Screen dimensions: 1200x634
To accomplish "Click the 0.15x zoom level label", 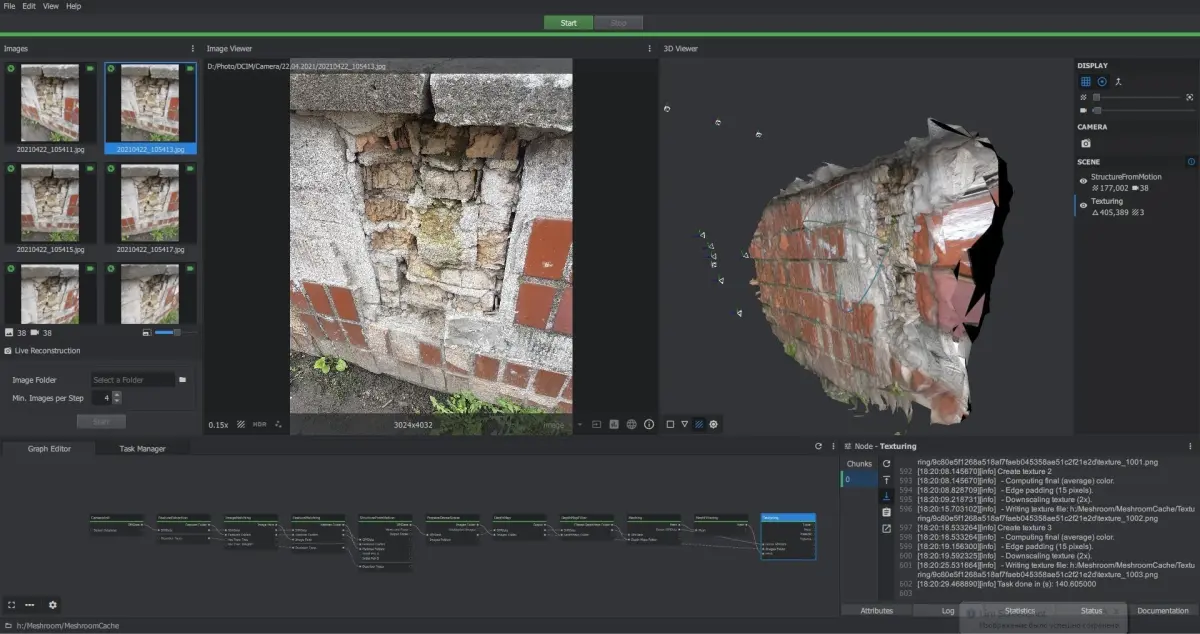I will click(x=218, y=424).
